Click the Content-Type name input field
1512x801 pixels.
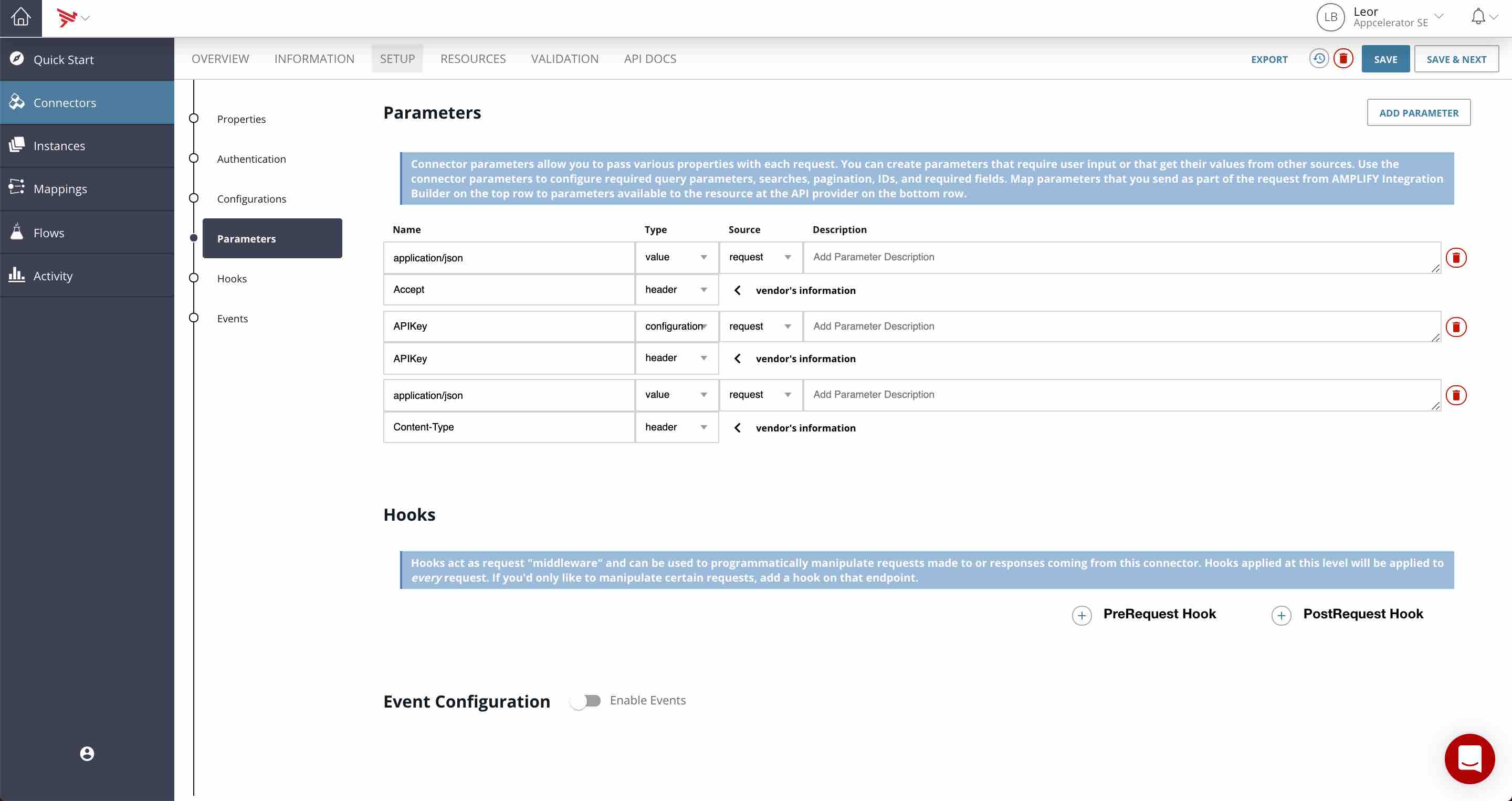(509, 427)
